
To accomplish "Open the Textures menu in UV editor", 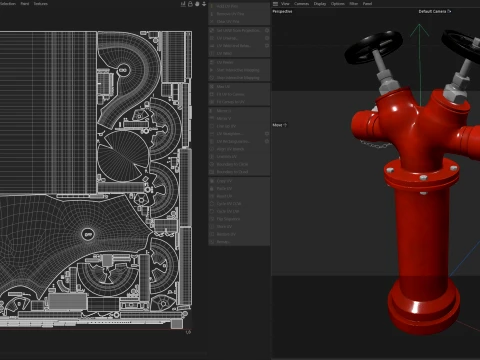I will coord(41,4).
